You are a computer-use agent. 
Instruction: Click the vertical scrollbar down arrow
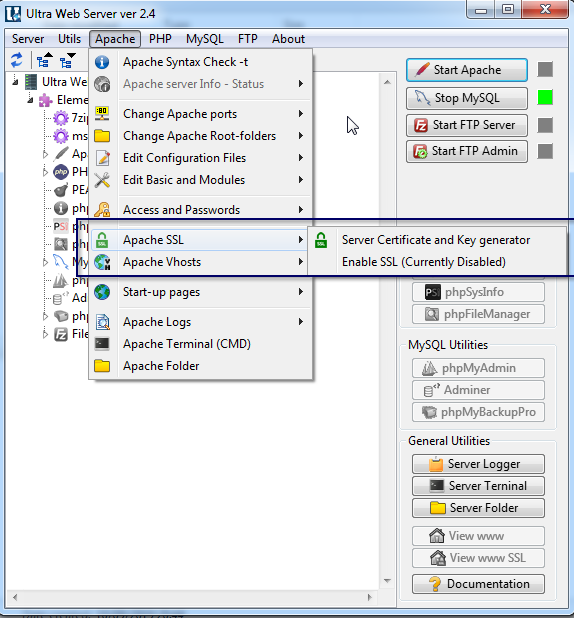(387, 581)
